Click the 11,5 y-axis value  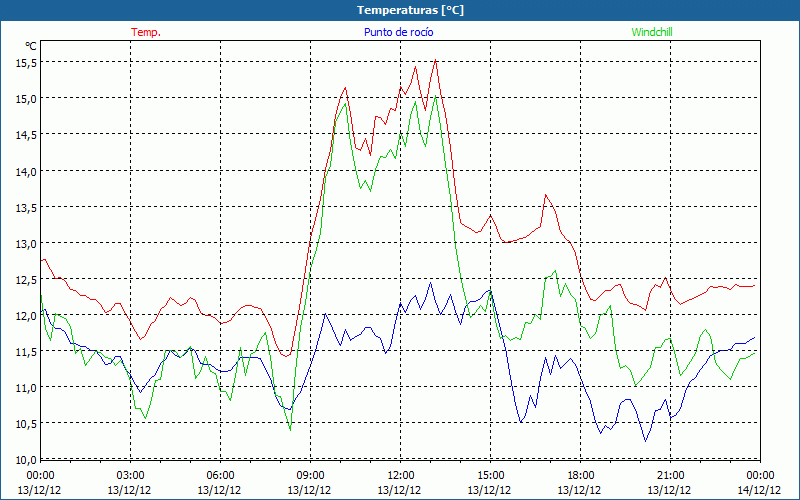click(27, 352)
